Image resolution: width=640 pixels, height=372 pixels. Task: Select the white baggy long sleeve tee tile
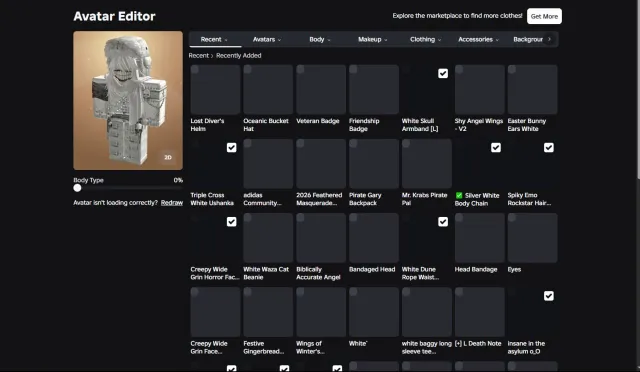[427, 312]
